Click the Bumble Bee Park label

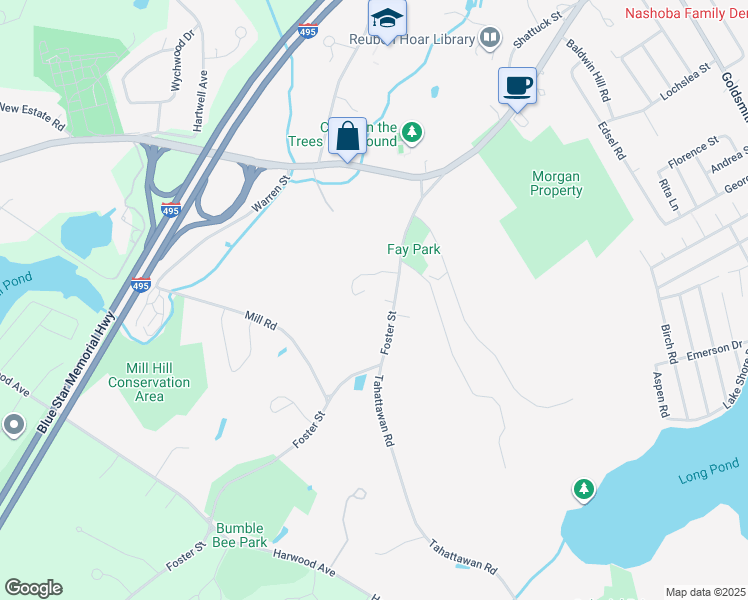pyautogui.click(x=239, y=535)
